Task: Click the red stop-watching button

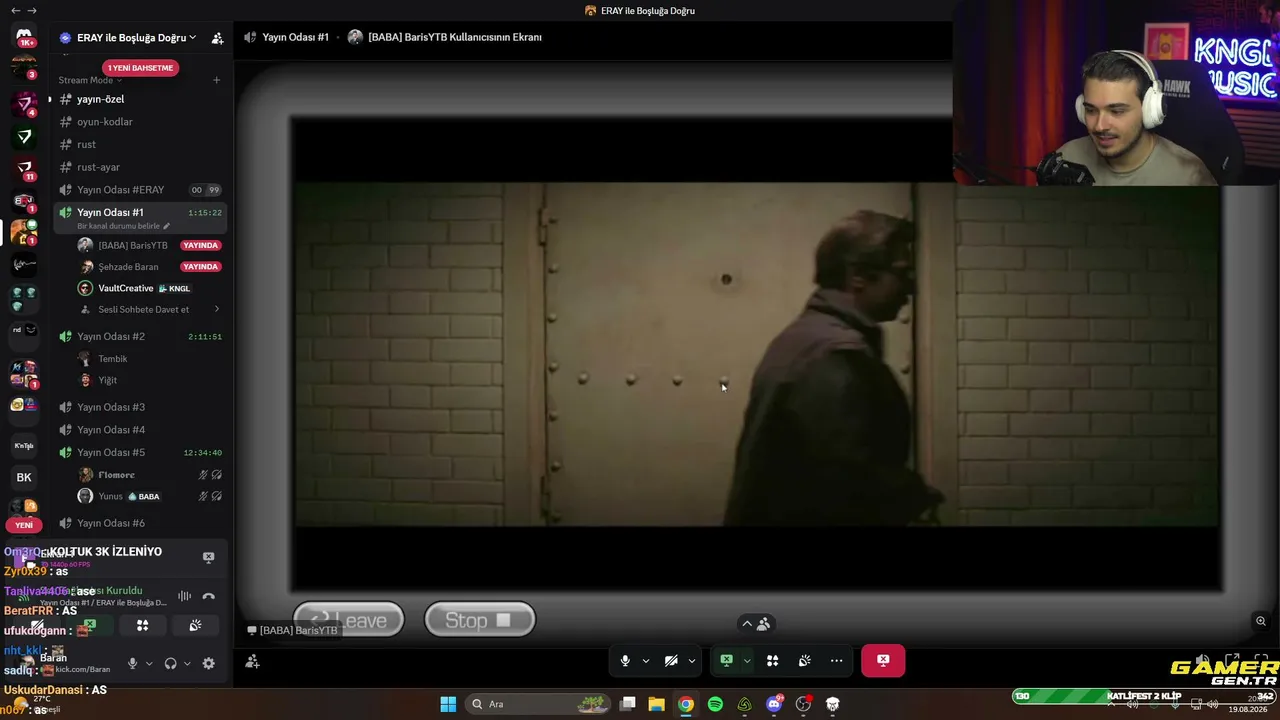Action: click(883, 660)
